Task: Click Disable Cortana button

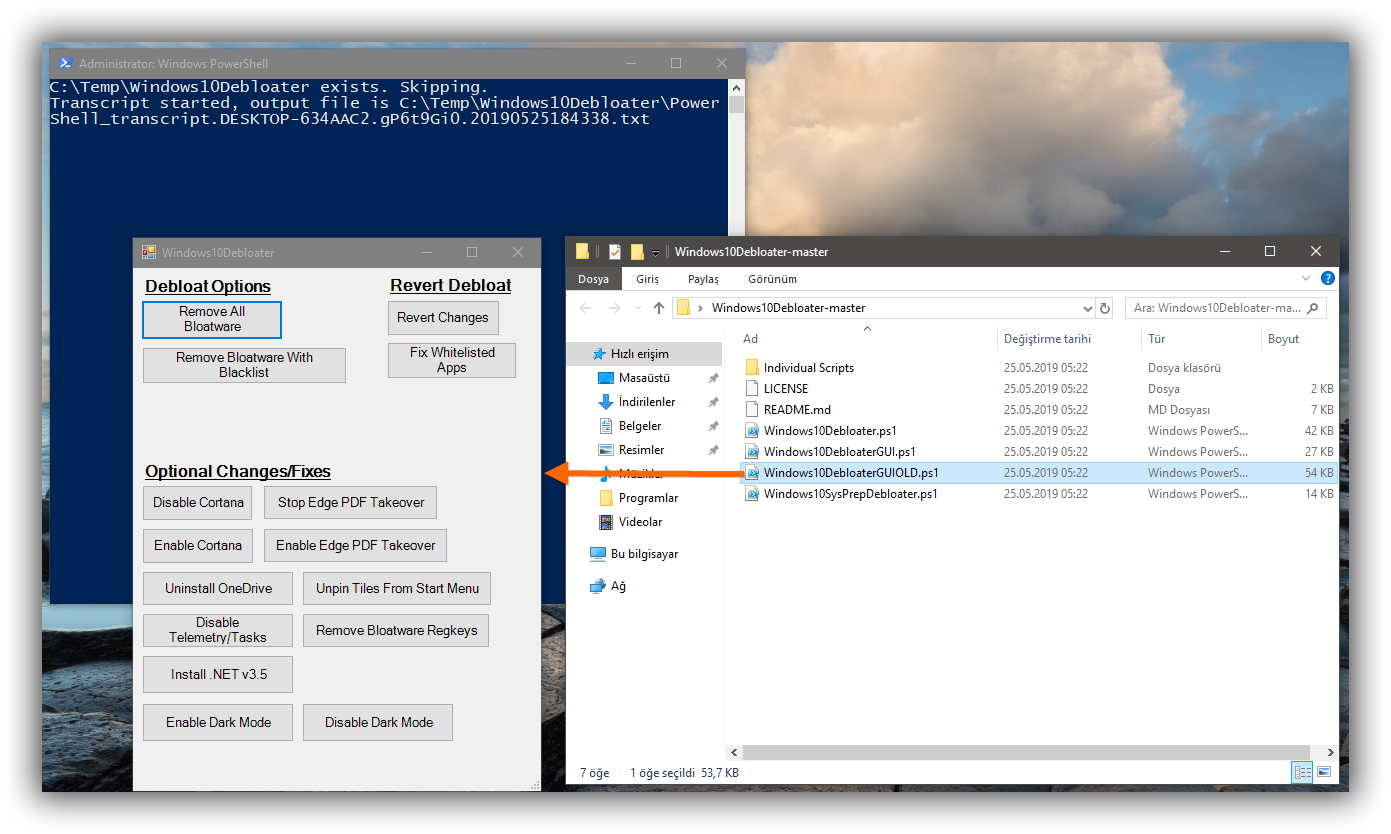Action: pyautogui.click(x=198, y=503)
